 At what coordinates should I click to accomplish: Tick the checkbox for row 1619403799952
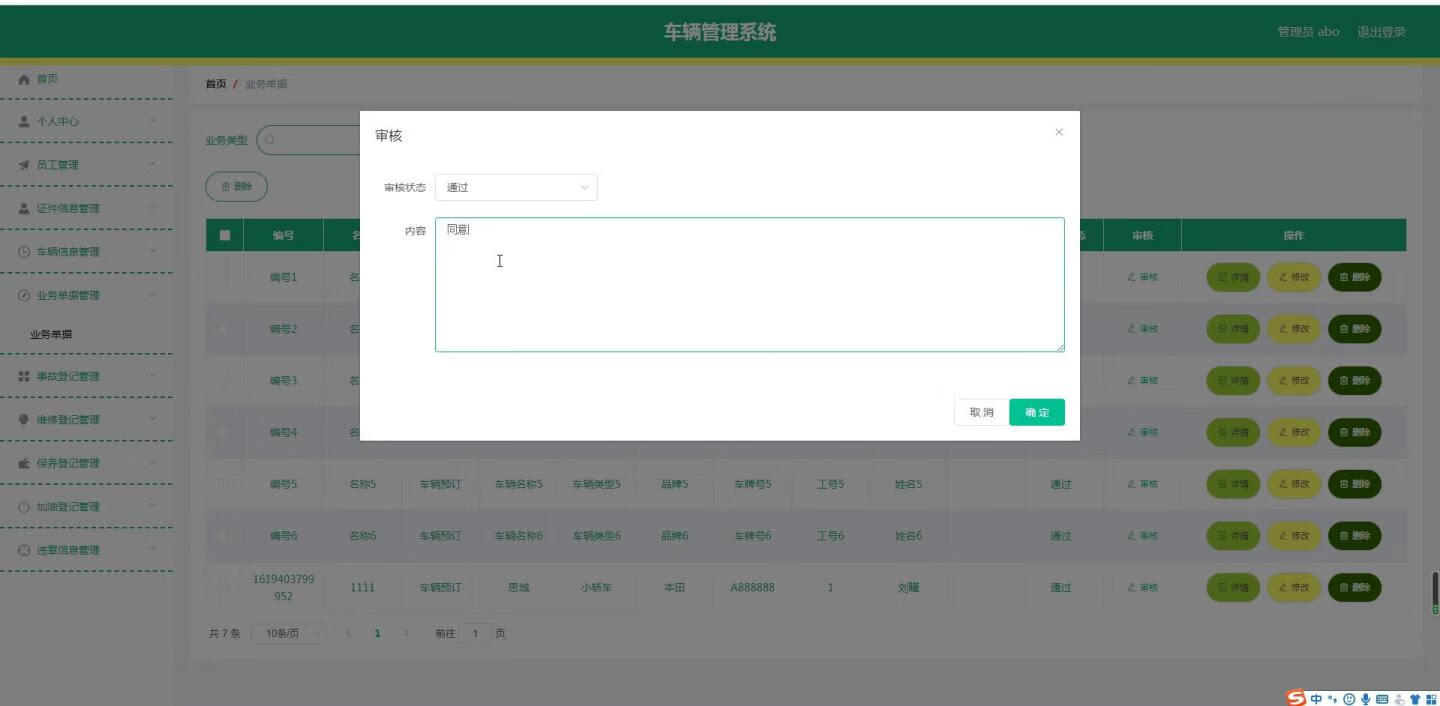click(x=225, y=588)
